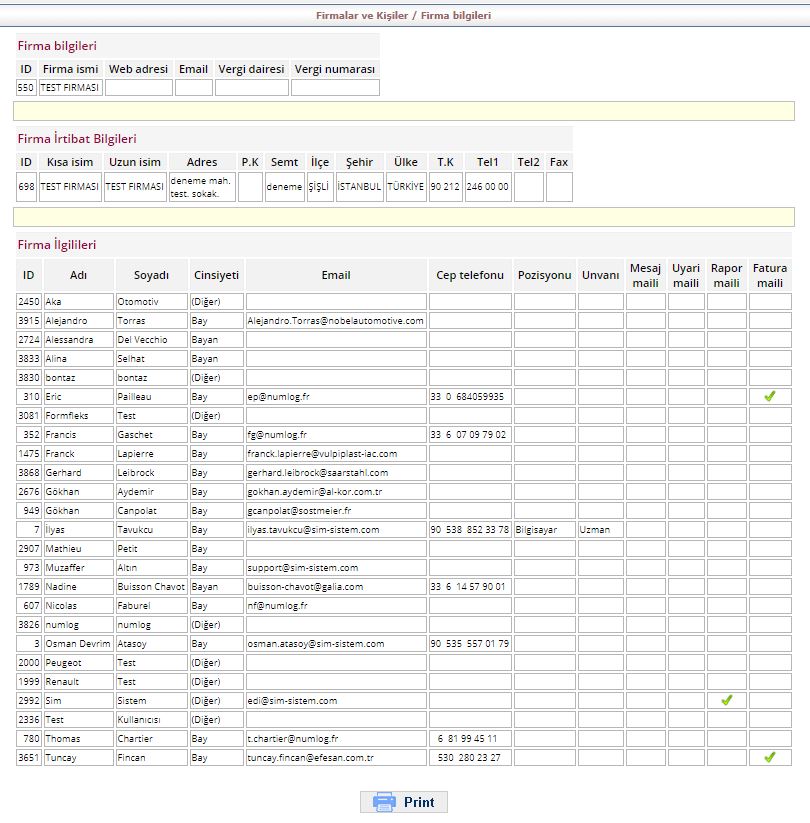This screenshot has height=823, width=810.
Task: Click the Web adresi field for TEST FIRMASI
Action: [x=139, y=88]
